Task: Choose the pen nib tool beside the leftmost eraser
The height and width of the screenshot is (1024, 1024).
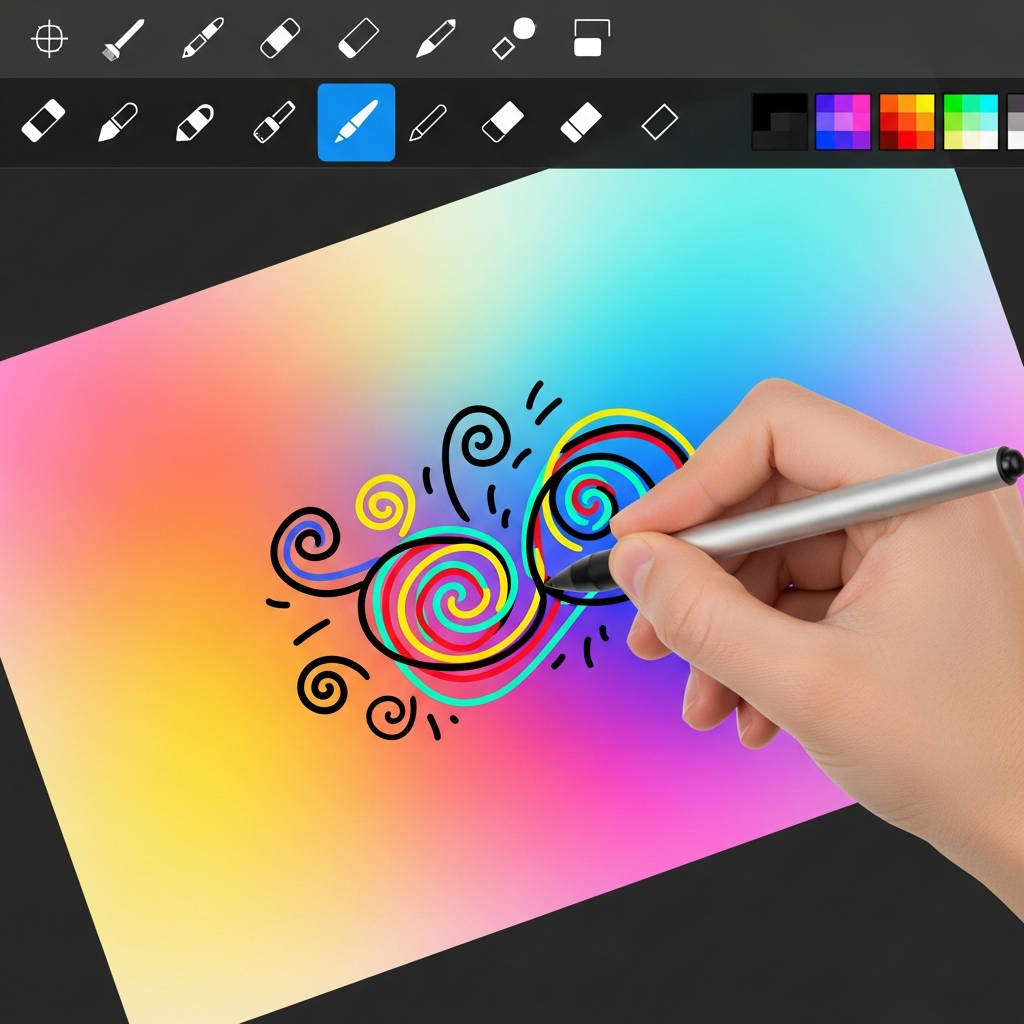Action: click(x=118, y=123)
